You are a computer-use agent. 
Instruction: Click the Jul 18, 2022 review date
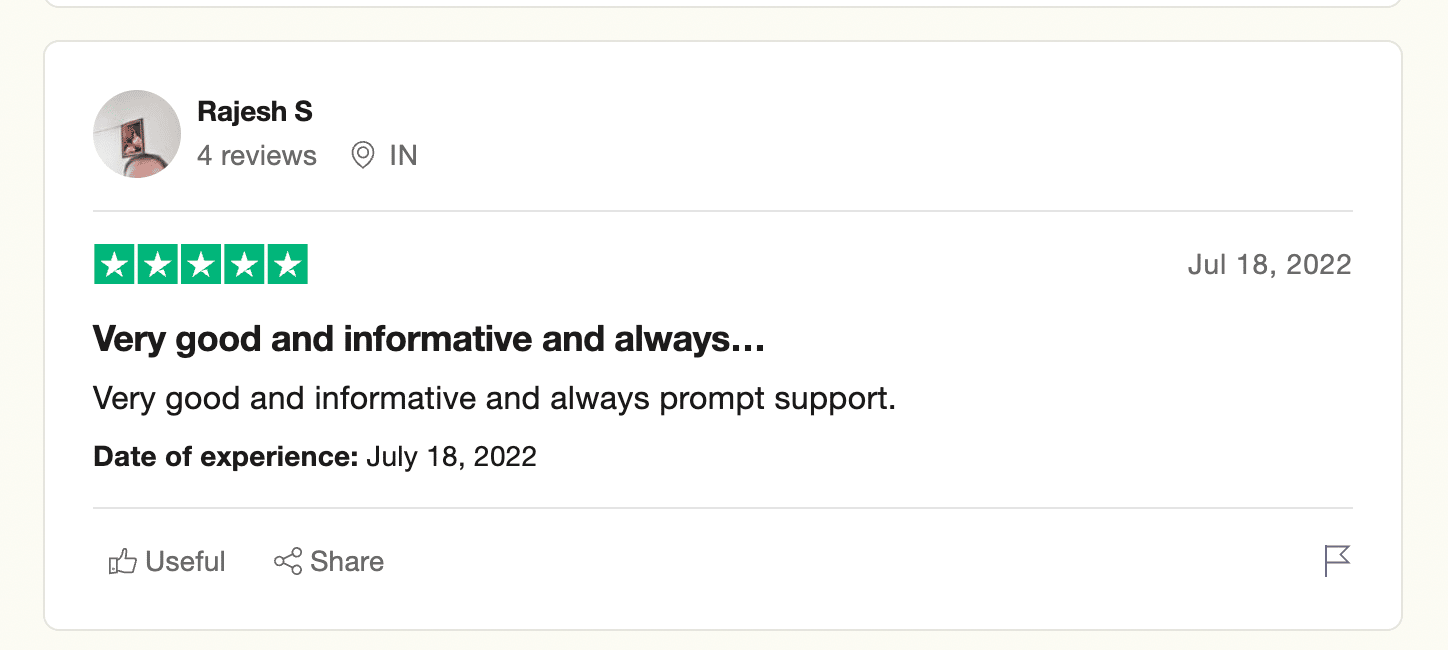[1269, 264]
